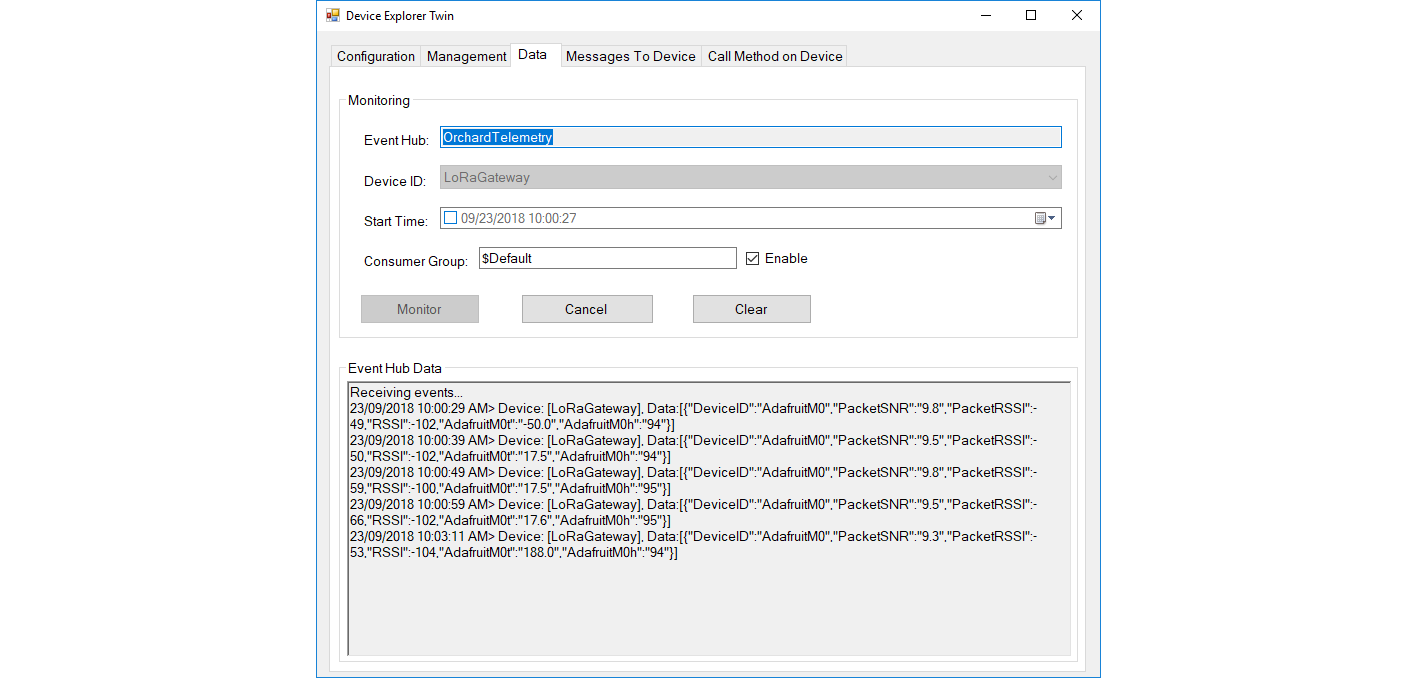Focus the Consumer Group input field

click(607, 259)
